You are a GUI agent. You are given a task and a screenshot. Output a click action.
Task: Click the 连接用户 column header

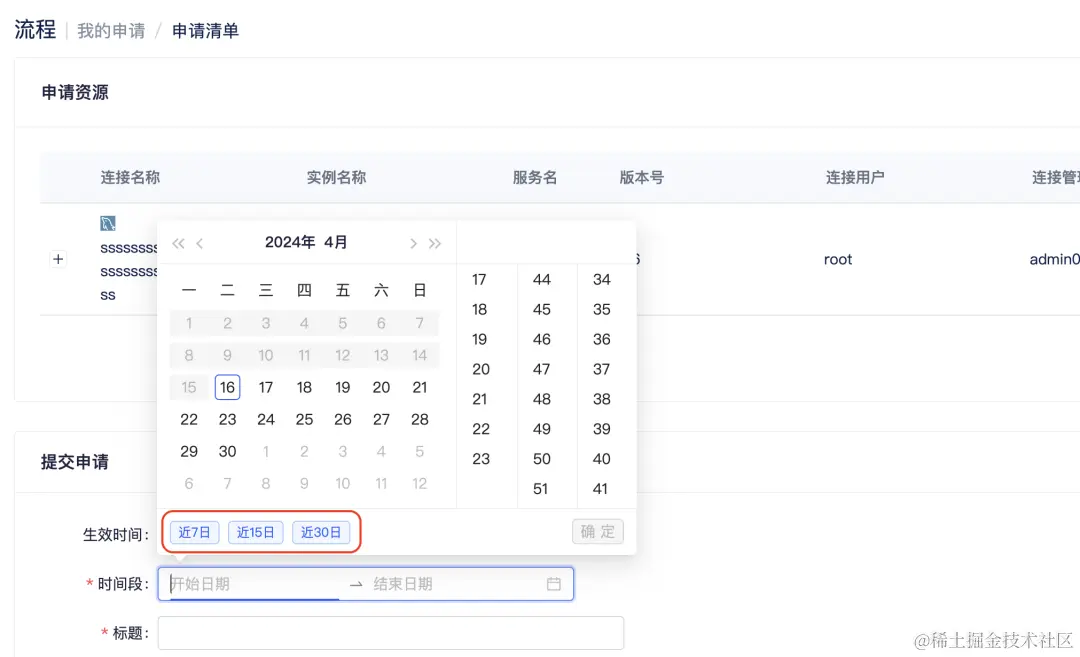click(855, 178)
